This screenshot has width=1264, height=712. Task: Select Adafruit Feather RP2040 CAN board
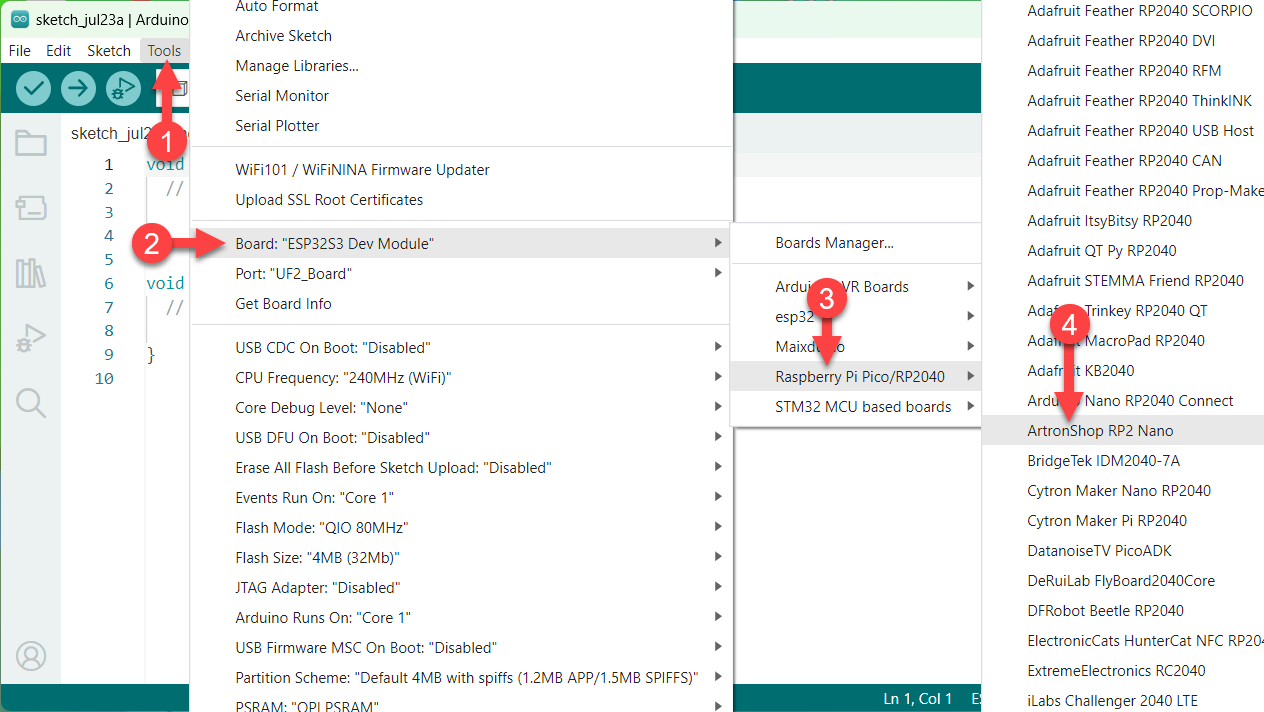pos(1124,161)
